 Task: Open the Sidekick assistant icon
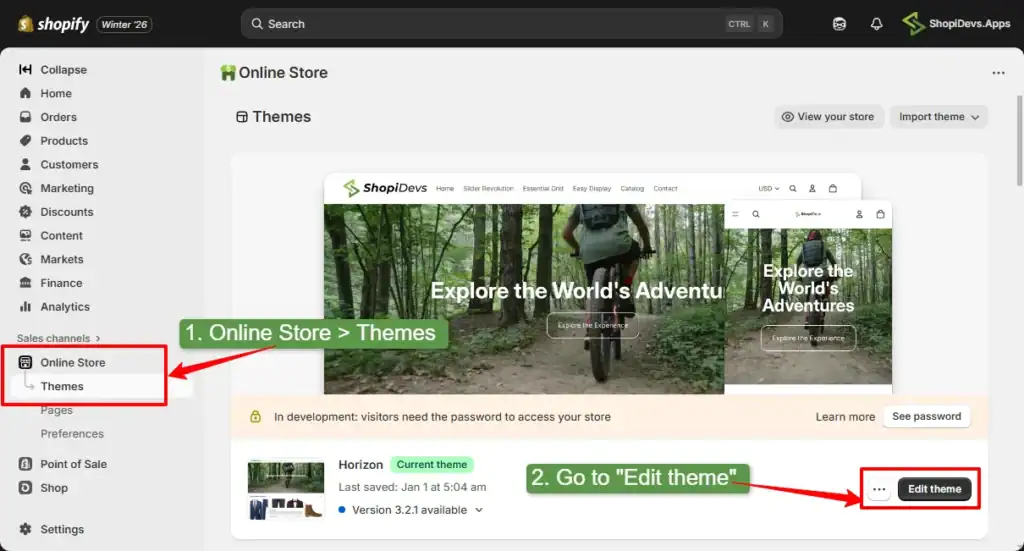point(839,24)
